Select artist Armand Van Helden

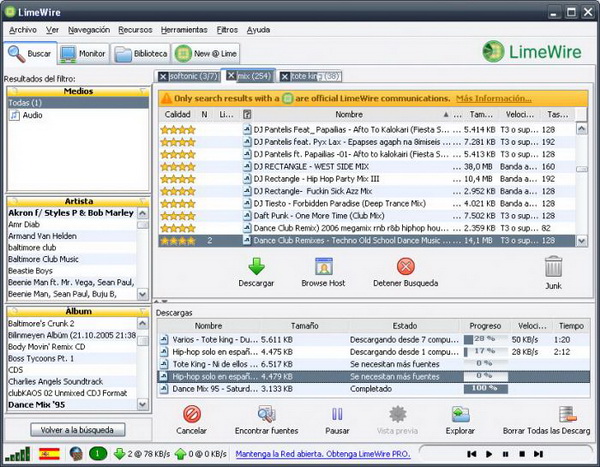point(72,236)
